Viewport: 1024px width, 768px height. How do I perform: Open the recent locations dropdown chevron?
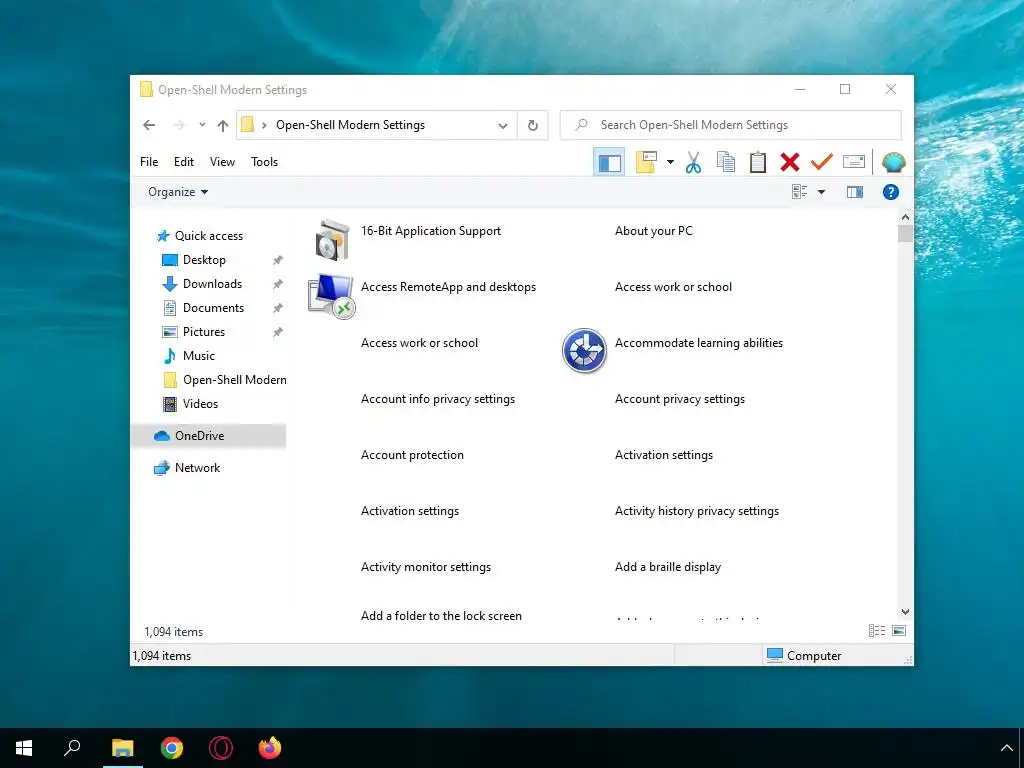202,125
